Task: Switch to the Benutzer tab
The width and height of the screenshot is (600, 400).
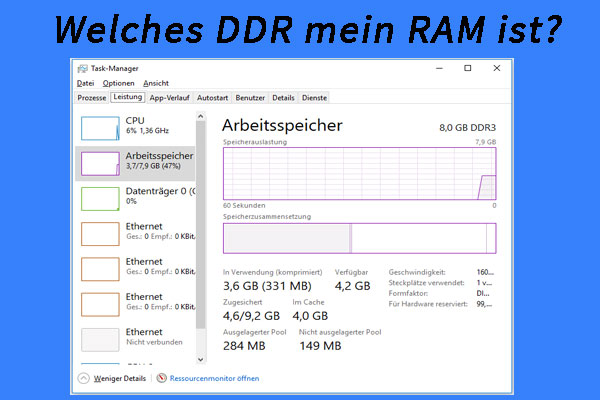Action: 250,98
